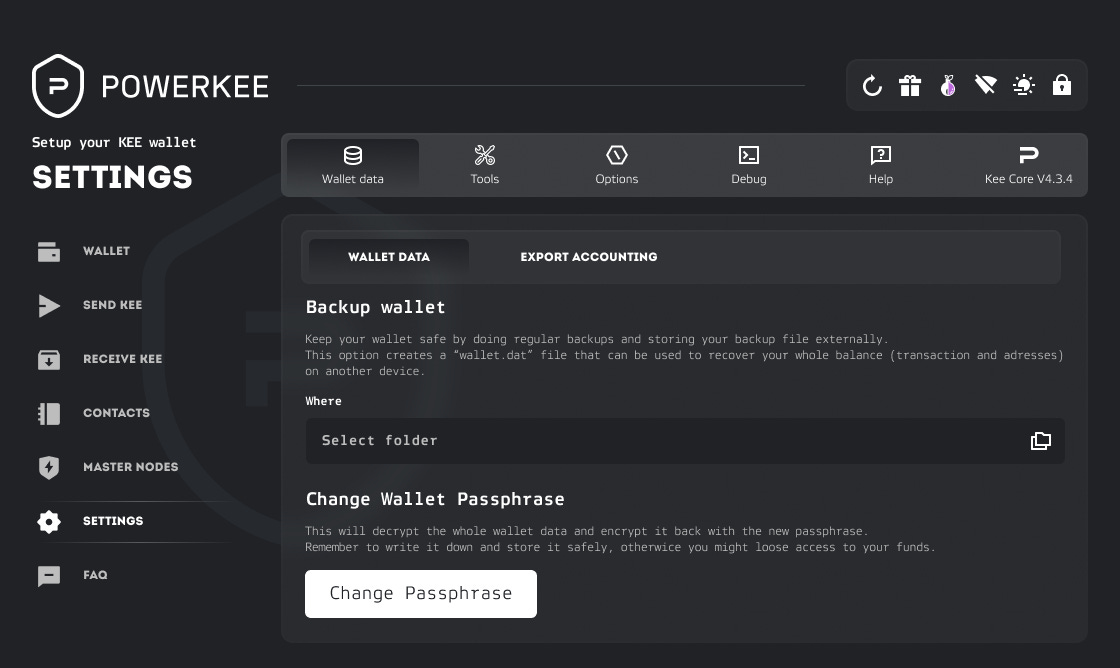Open CONTACTS in the sidebar

(x=116, y=413)
